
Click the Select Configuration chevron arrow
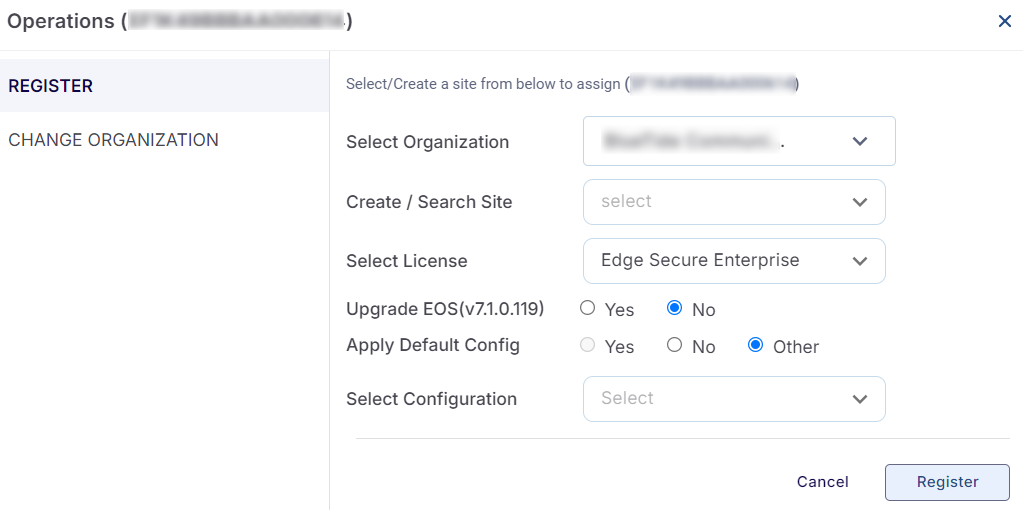point(860,399)
